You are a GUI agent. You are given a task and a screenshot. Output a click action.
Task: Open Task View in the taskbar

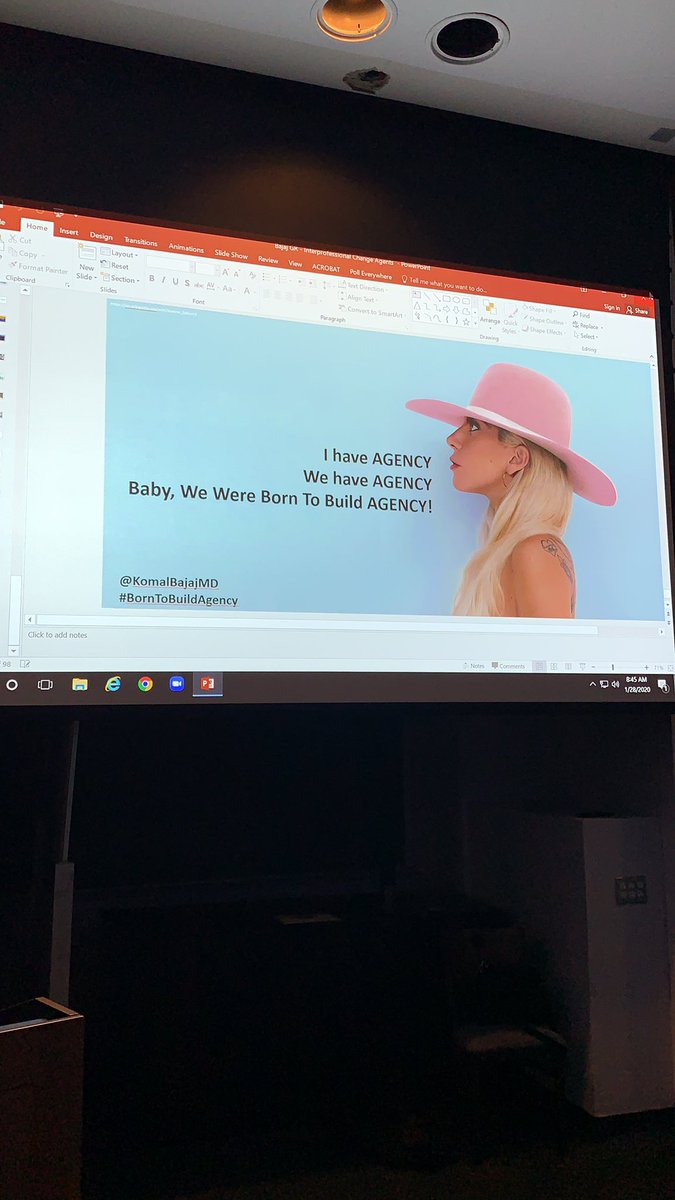coord(45,685)
